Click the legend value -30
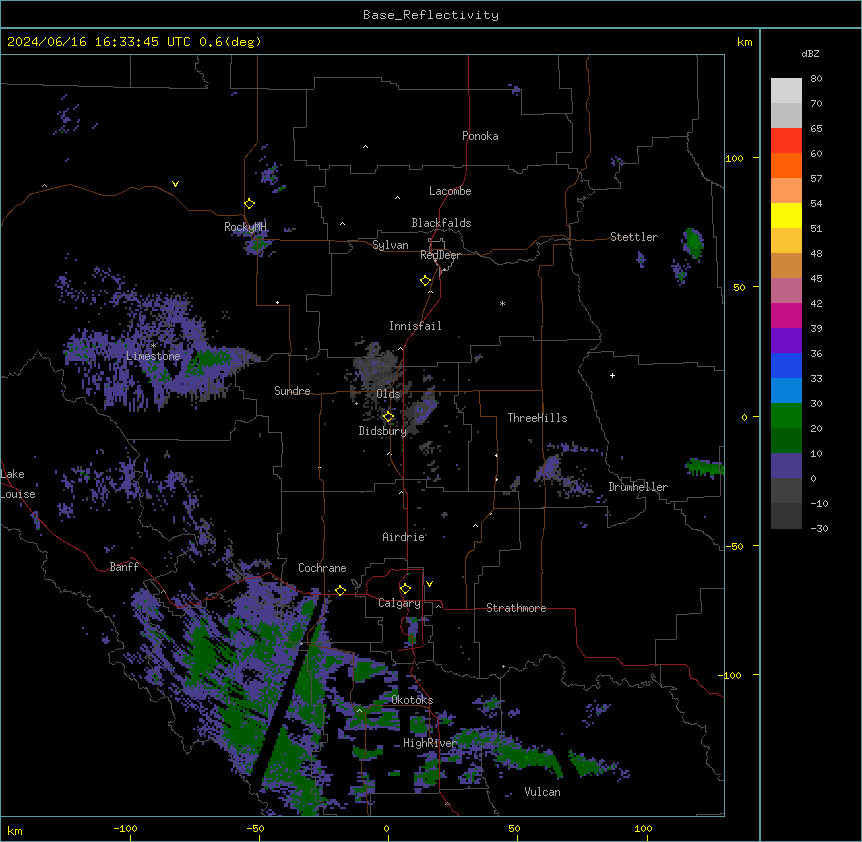The width and height of the screenshot is (862, 842). point(819,529)
